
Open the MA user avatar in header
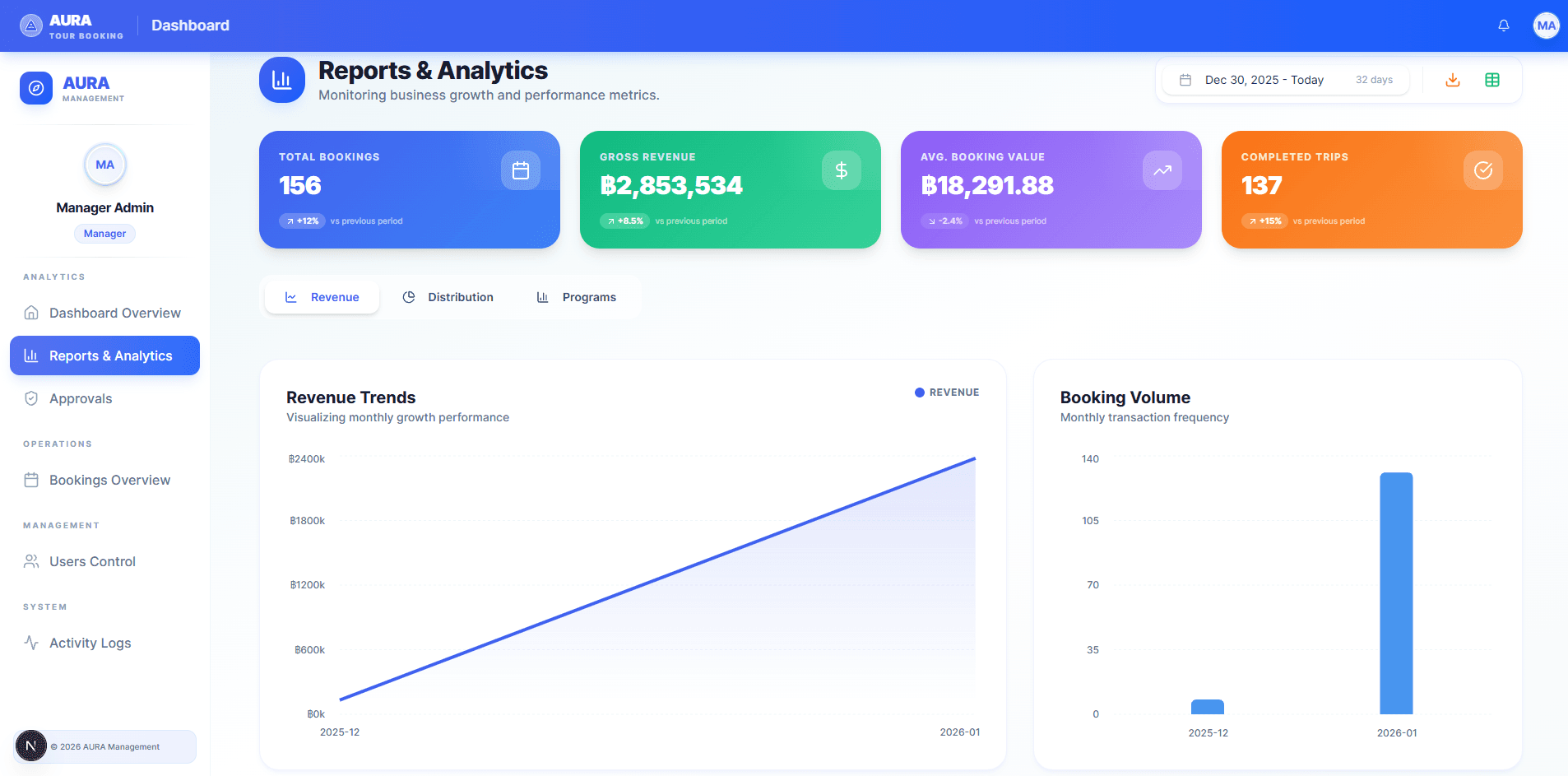[x=1546, y=26]
